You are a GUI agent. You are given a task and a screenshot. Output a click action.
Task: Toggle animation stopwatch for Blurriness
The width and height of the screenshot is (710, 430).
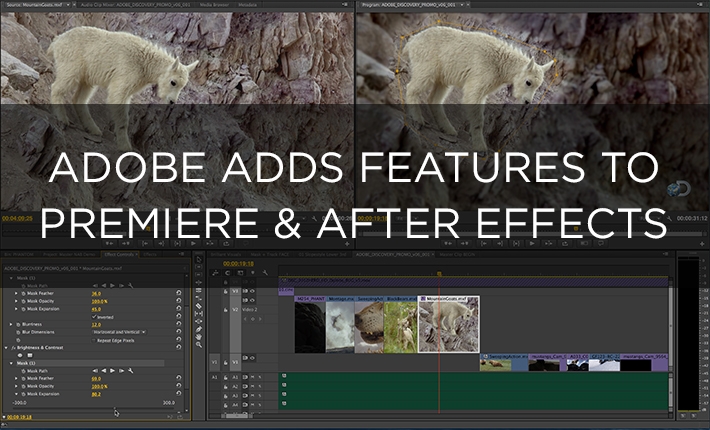point(19,325)
